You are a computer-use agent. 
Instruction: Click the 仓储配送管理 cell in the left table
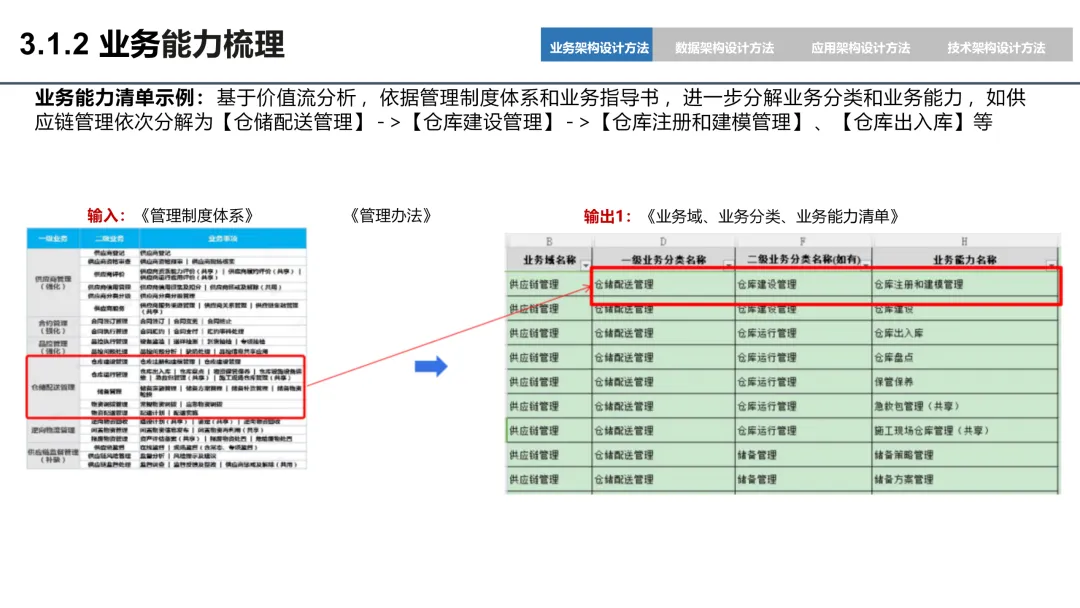coord(54,388)
